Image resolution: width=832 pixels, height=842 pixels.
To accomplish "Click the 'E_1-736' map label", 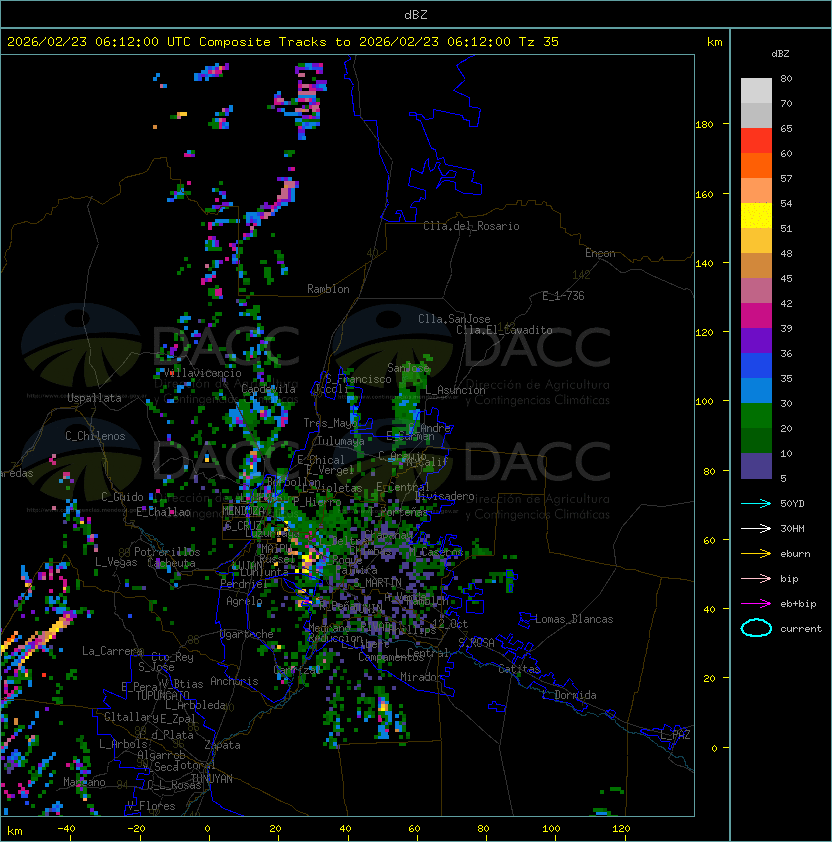I will (x=563, y=296).
